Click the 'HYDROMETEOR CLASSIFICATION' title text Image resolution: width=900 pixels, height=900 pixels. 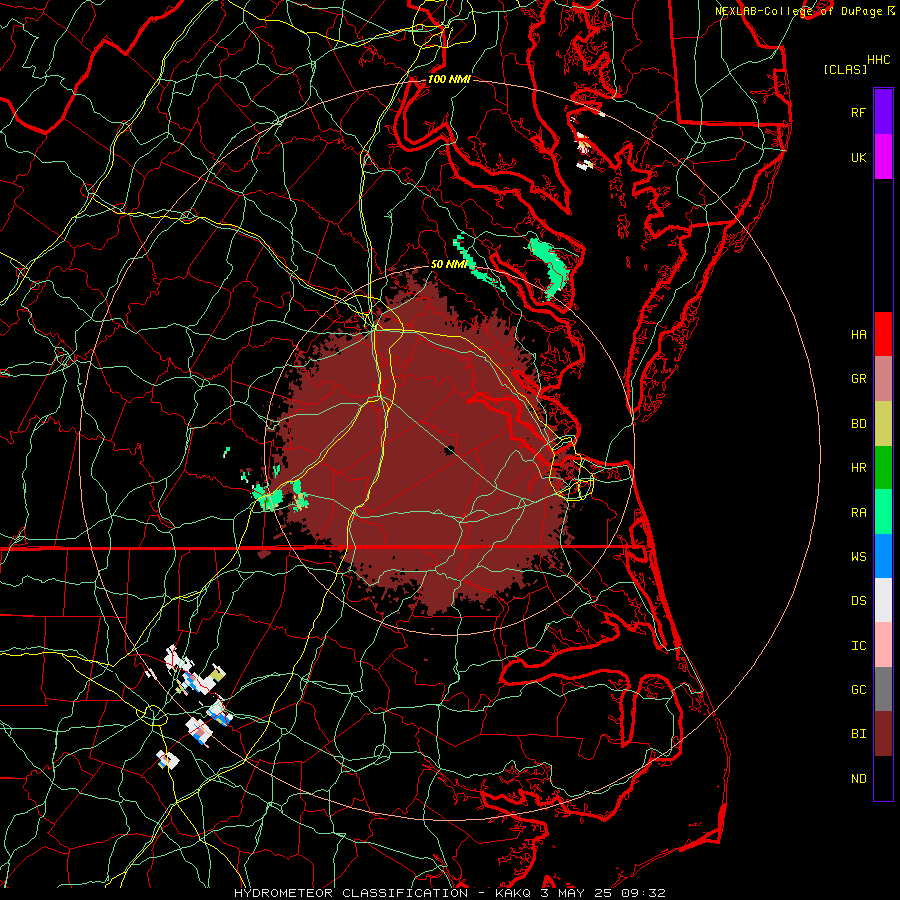tap(351, 893)
